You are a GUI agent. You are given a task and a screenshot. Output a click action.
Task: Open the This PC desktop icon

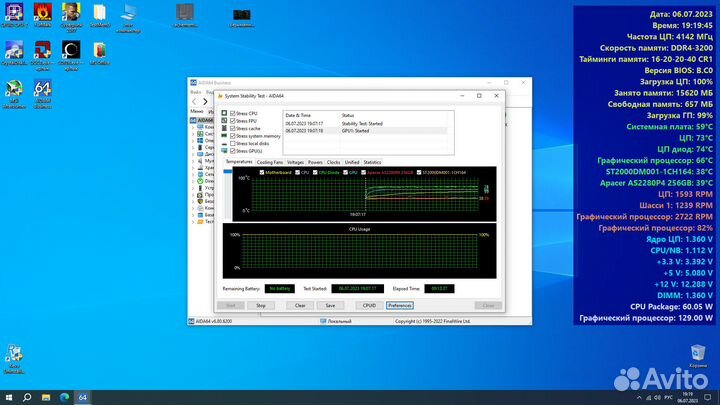128,17
